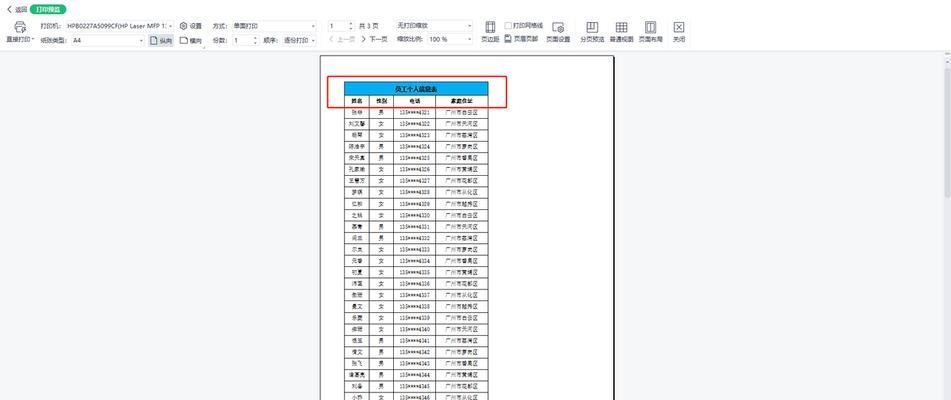951x400 pixels.
Task: Go to 下一页 next page
Action: pos(374,39)
